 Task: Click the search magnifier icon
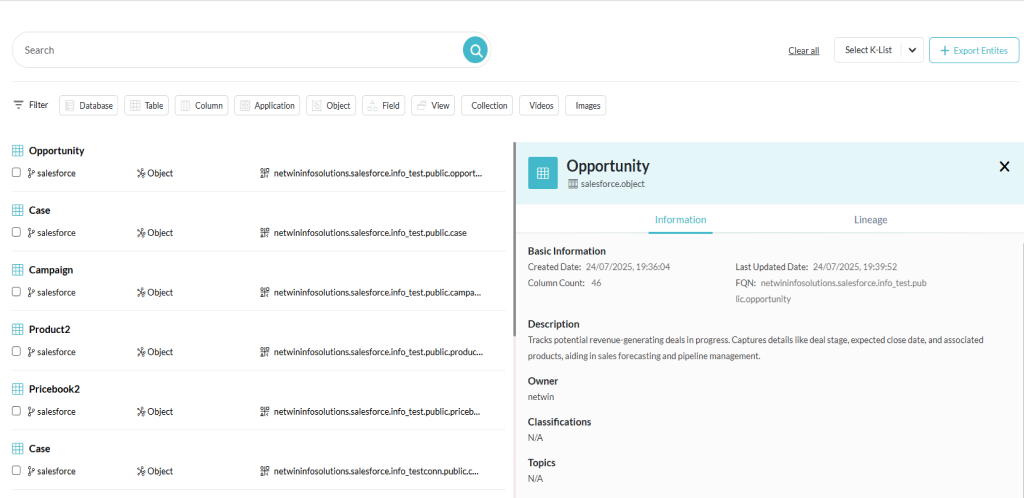point(475,50)
